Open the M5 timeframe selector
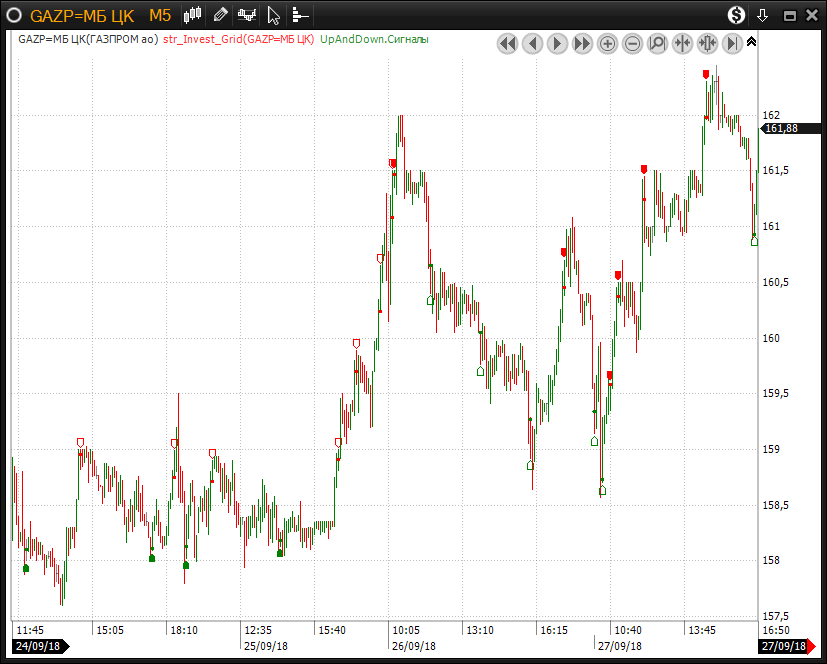The width and height of the screenshot is (827, 664). point(160,15)
